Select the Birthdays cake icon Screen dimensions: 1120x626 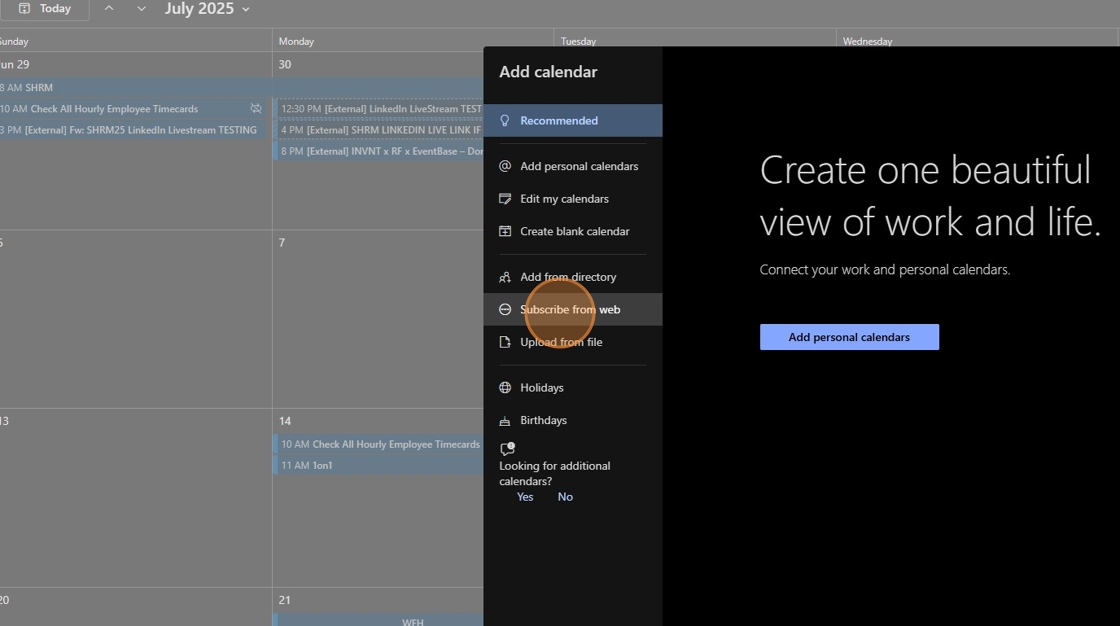pyautogui.click(x=505, y=421)
